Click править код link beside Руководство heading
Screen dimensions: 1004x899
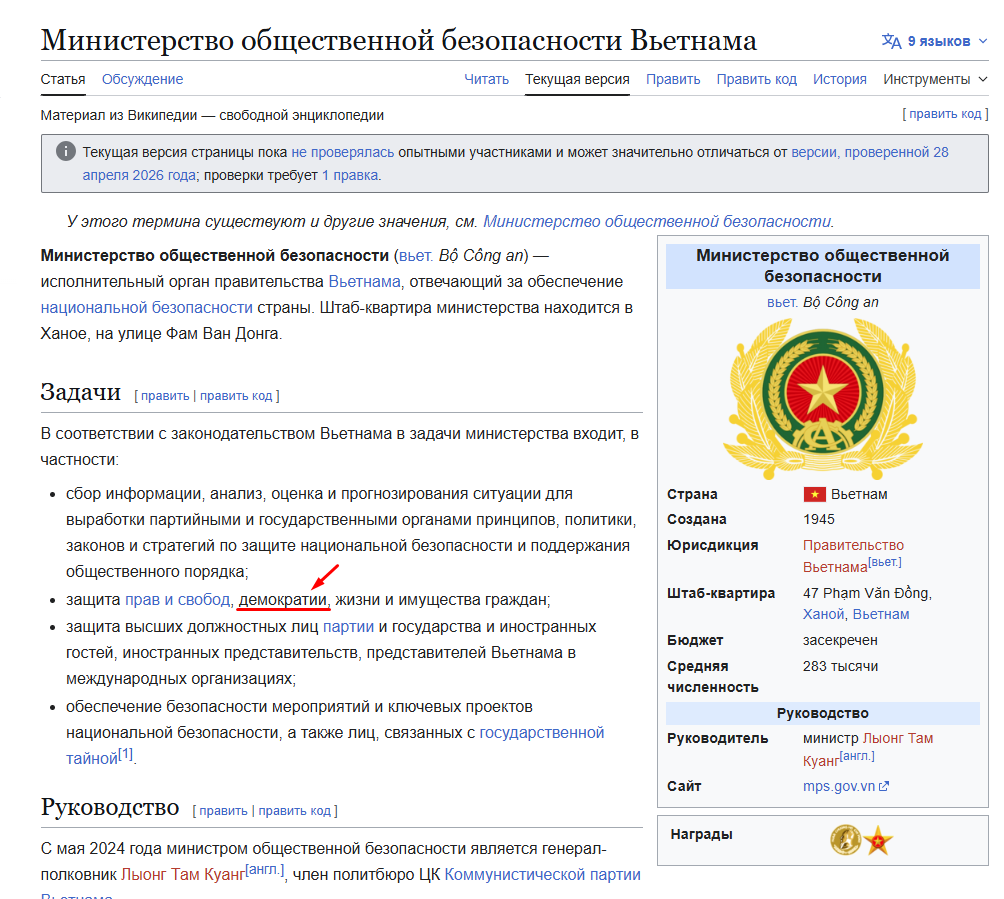click(x=295, y=811)
